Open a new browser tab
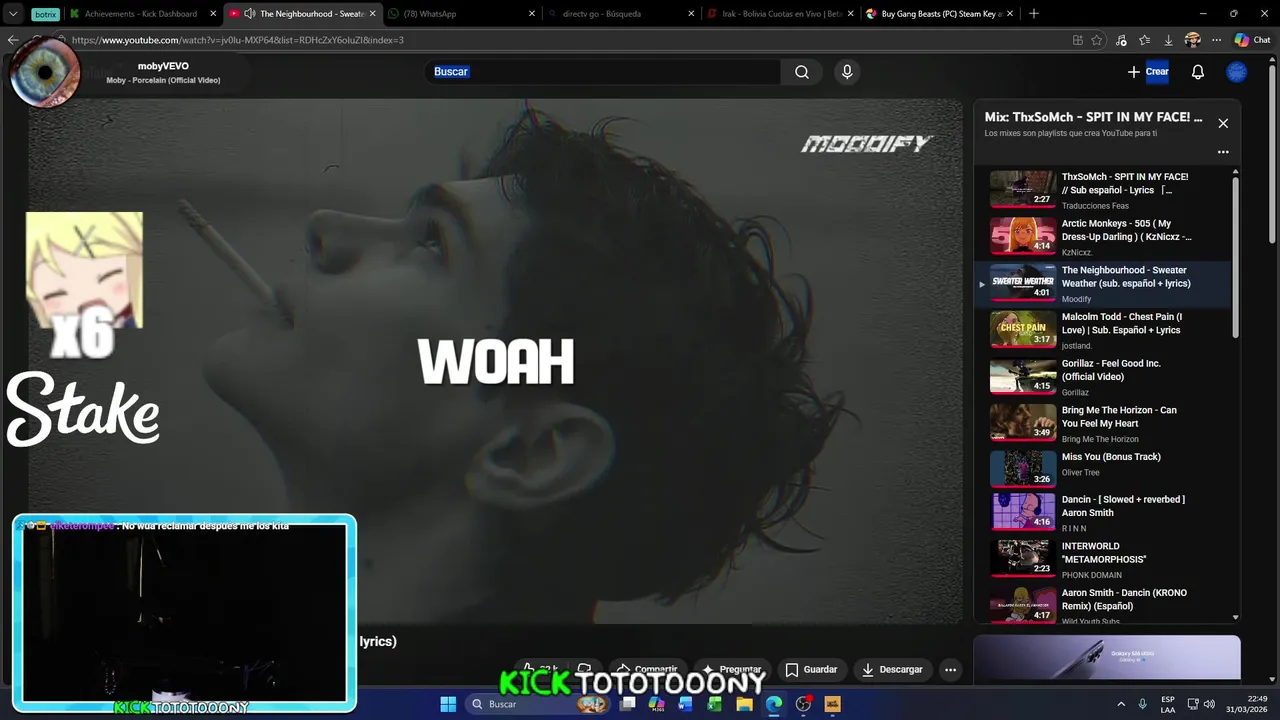This screenshot has width=1280, height=720. 1034,14
